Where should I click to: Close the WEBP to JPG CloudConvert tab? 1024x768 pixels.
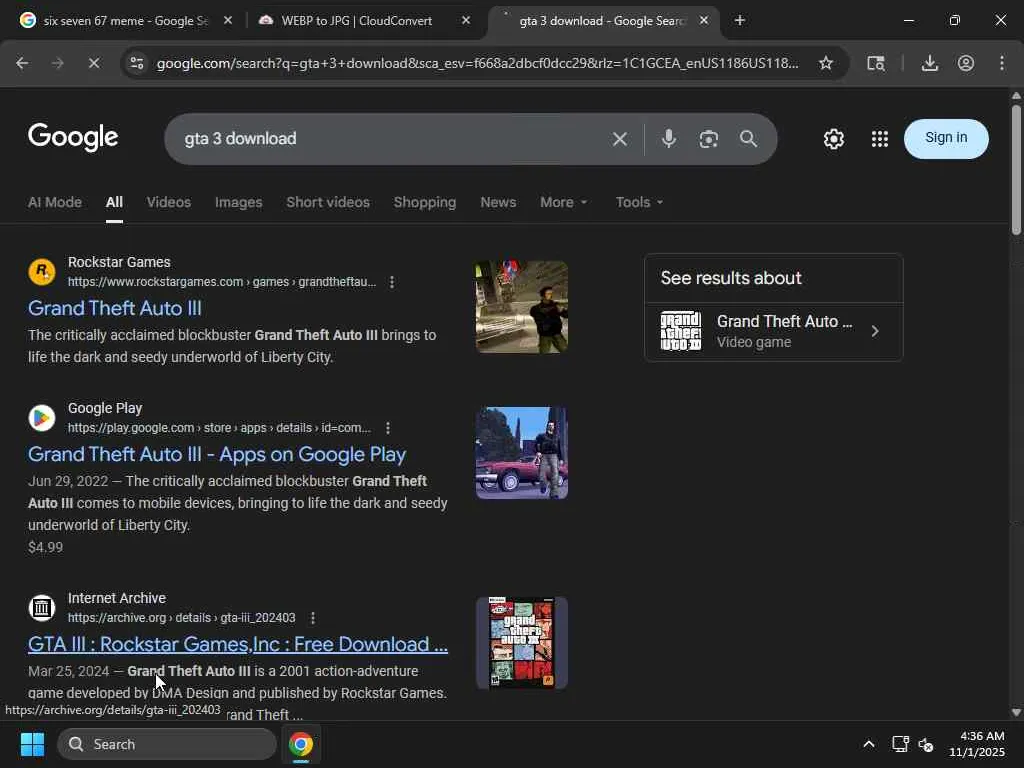click(x=466, y=20)
